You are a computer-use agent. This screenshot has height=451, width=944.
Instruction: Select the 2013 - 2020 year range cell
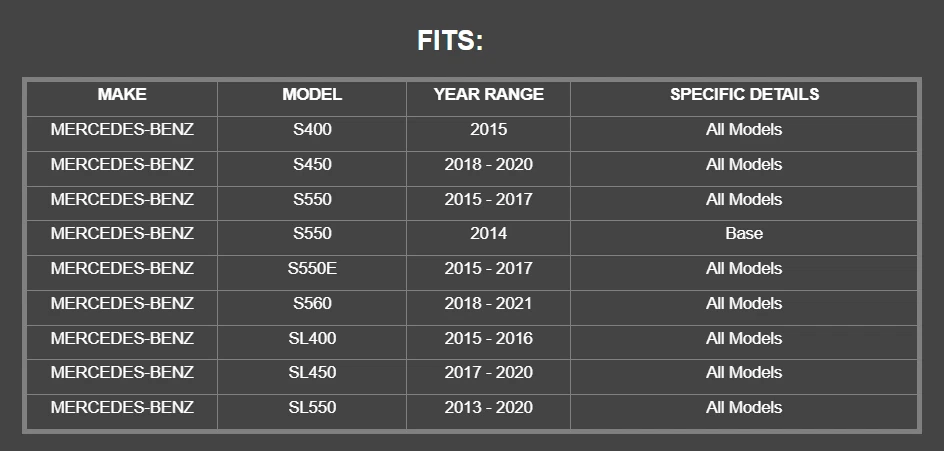tap(488, 408)
